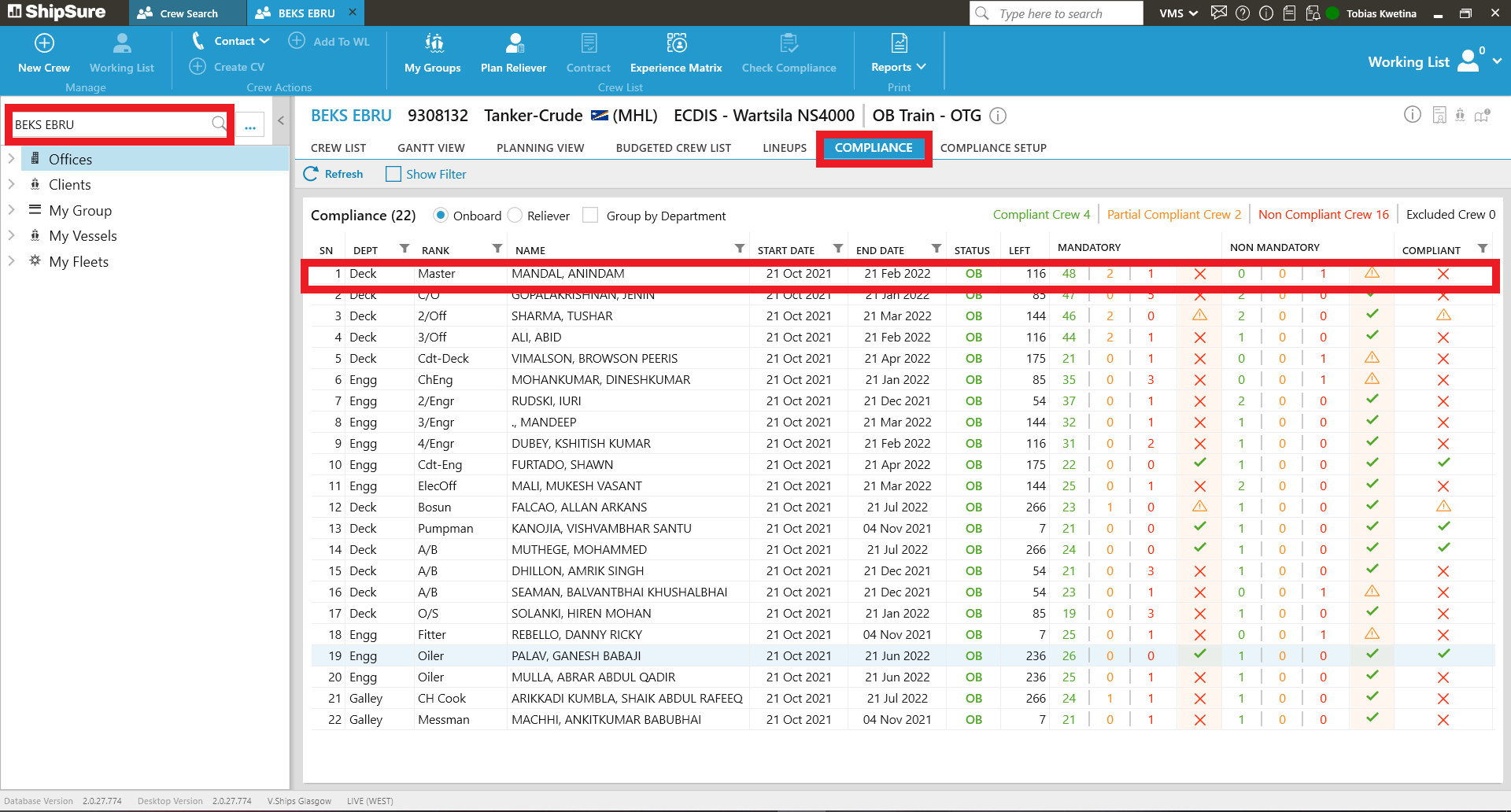Click the Non Compliant Crew 16 link
The image size is (1511, 812).
[x=1323, y=215]
